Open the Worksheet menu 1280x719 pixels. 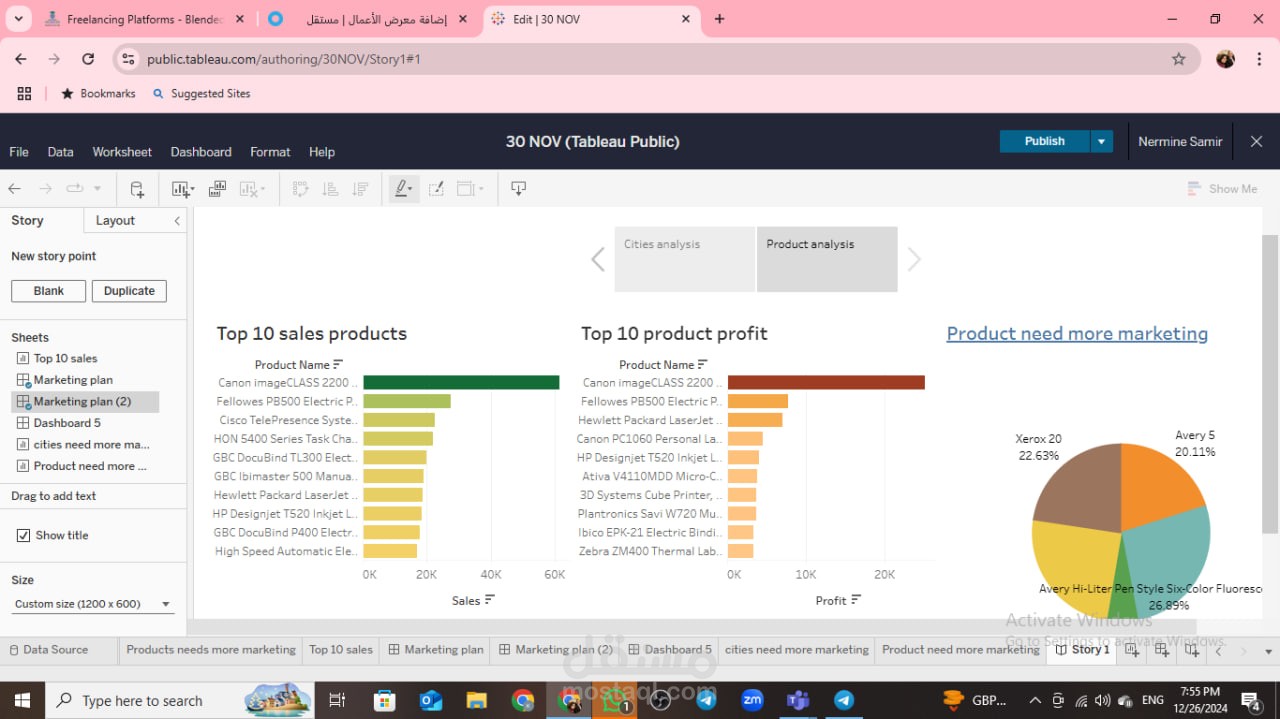[x=122, y=152]
